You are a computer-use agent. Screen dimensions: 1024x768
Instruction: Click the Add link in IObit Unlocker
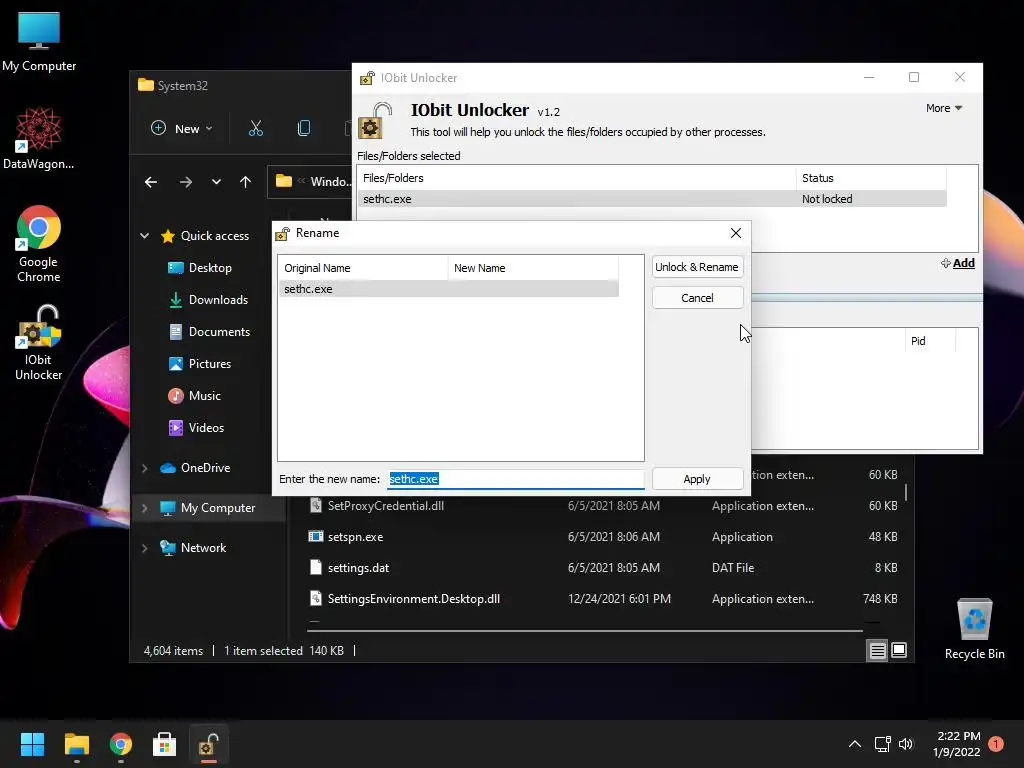958,263
